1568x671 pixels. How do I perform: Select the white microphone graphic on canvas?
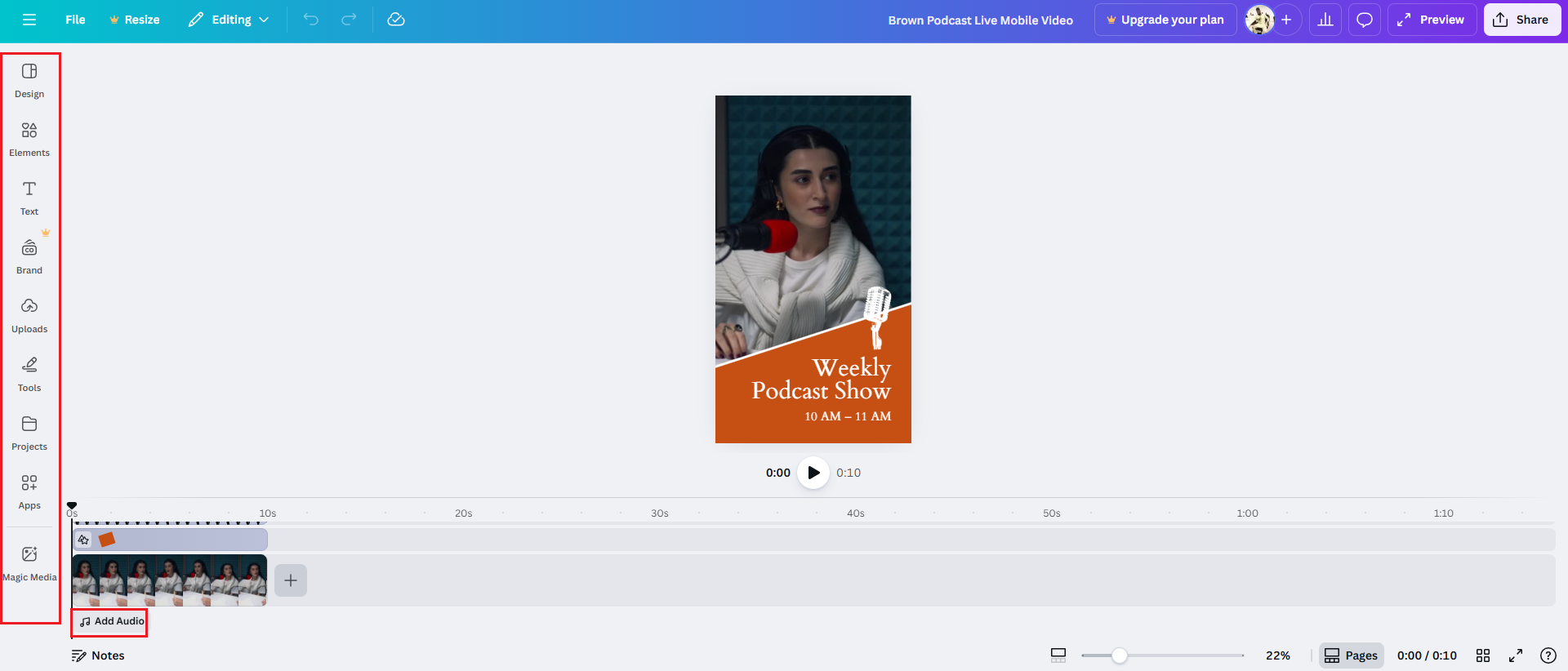point(878,317)
